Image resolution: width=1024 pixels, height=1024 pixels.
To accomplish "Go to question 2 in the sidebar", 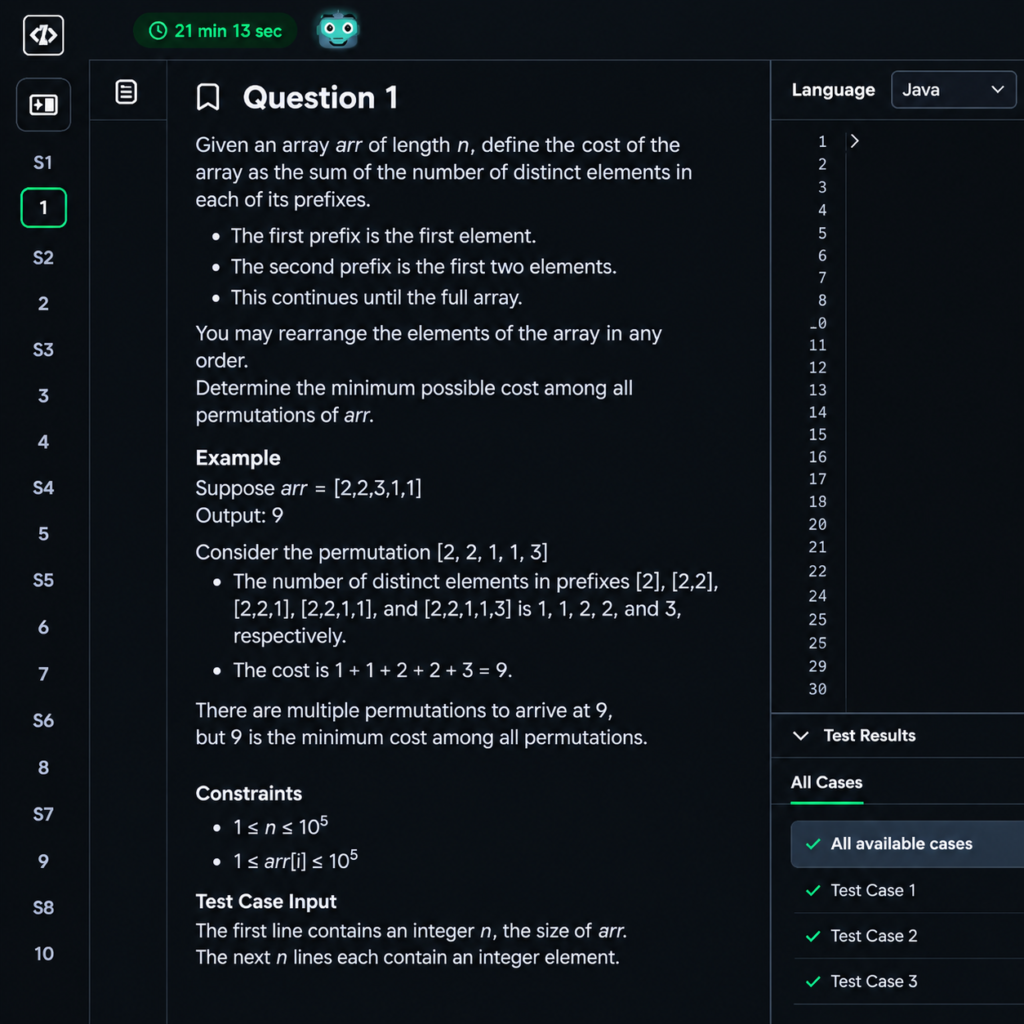I will [43, 304].
